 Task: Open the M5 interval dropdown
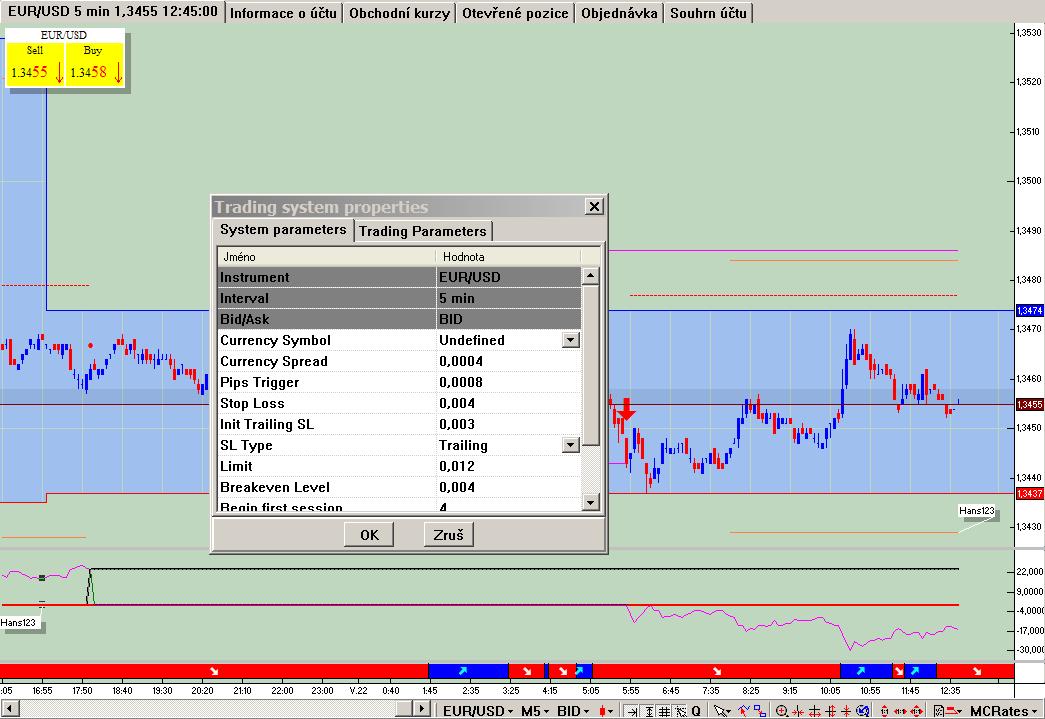[534, 711]
